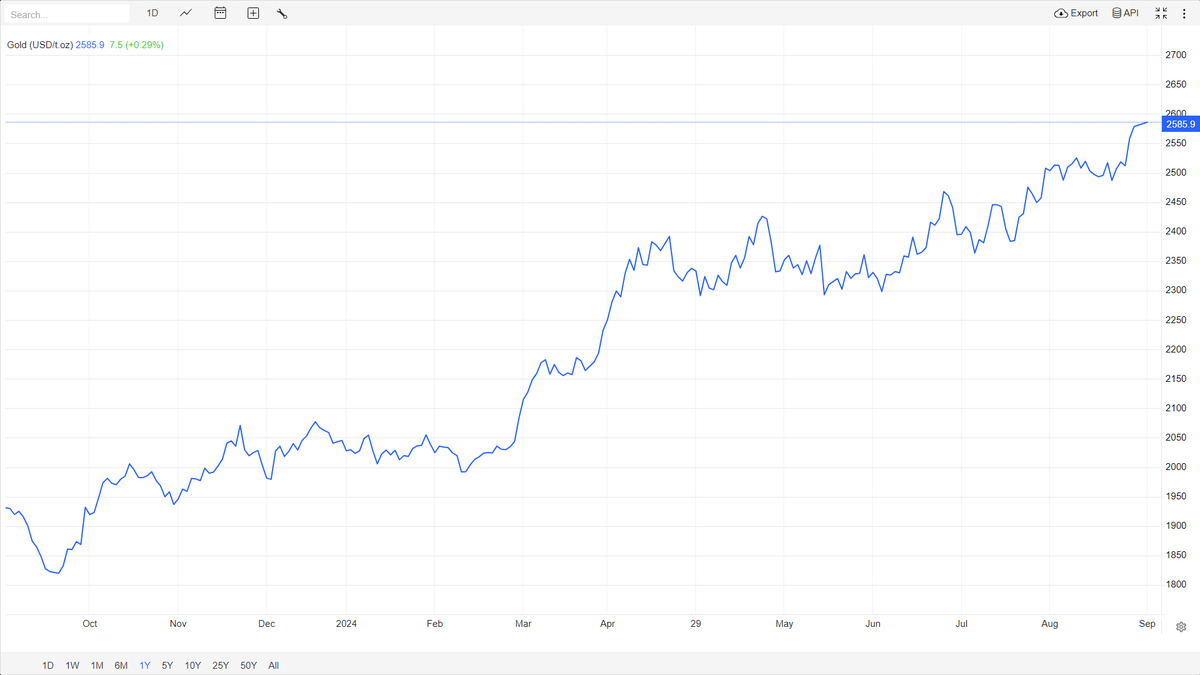This screenshot has width=1200, height=675.
Task: Switch to the 10Y time range
Action: (x=193, y=665)
